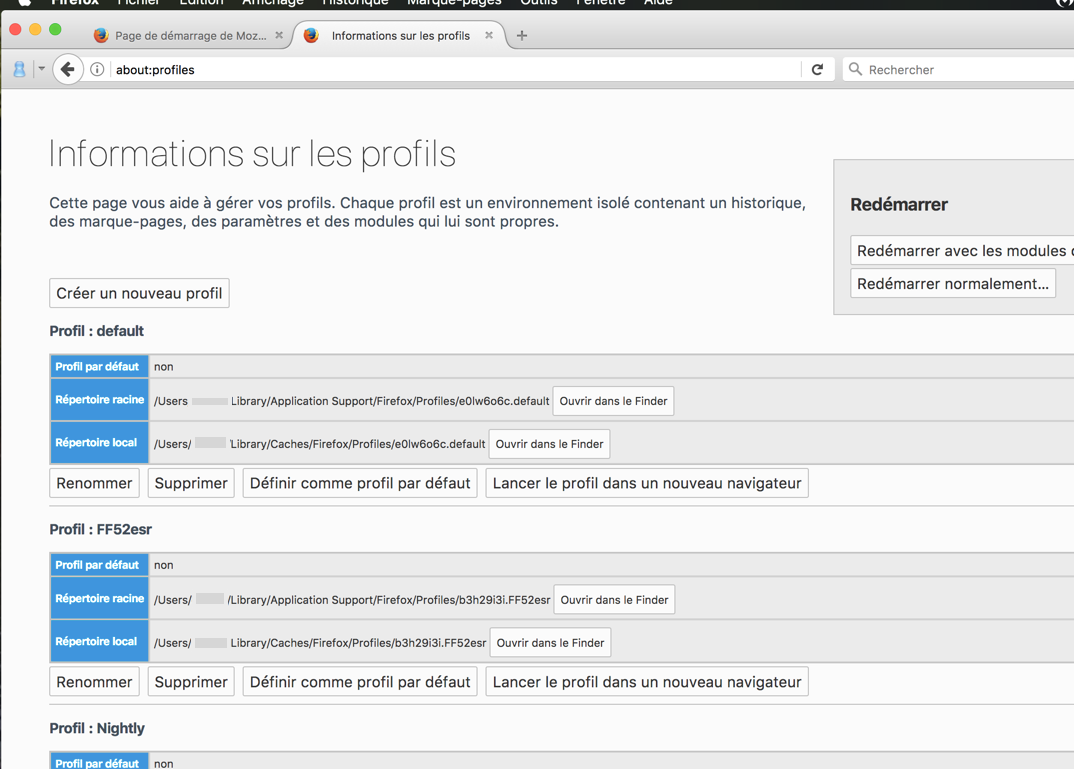
Task: Open default profile root directory in Finder
Action: click(613, 401)
